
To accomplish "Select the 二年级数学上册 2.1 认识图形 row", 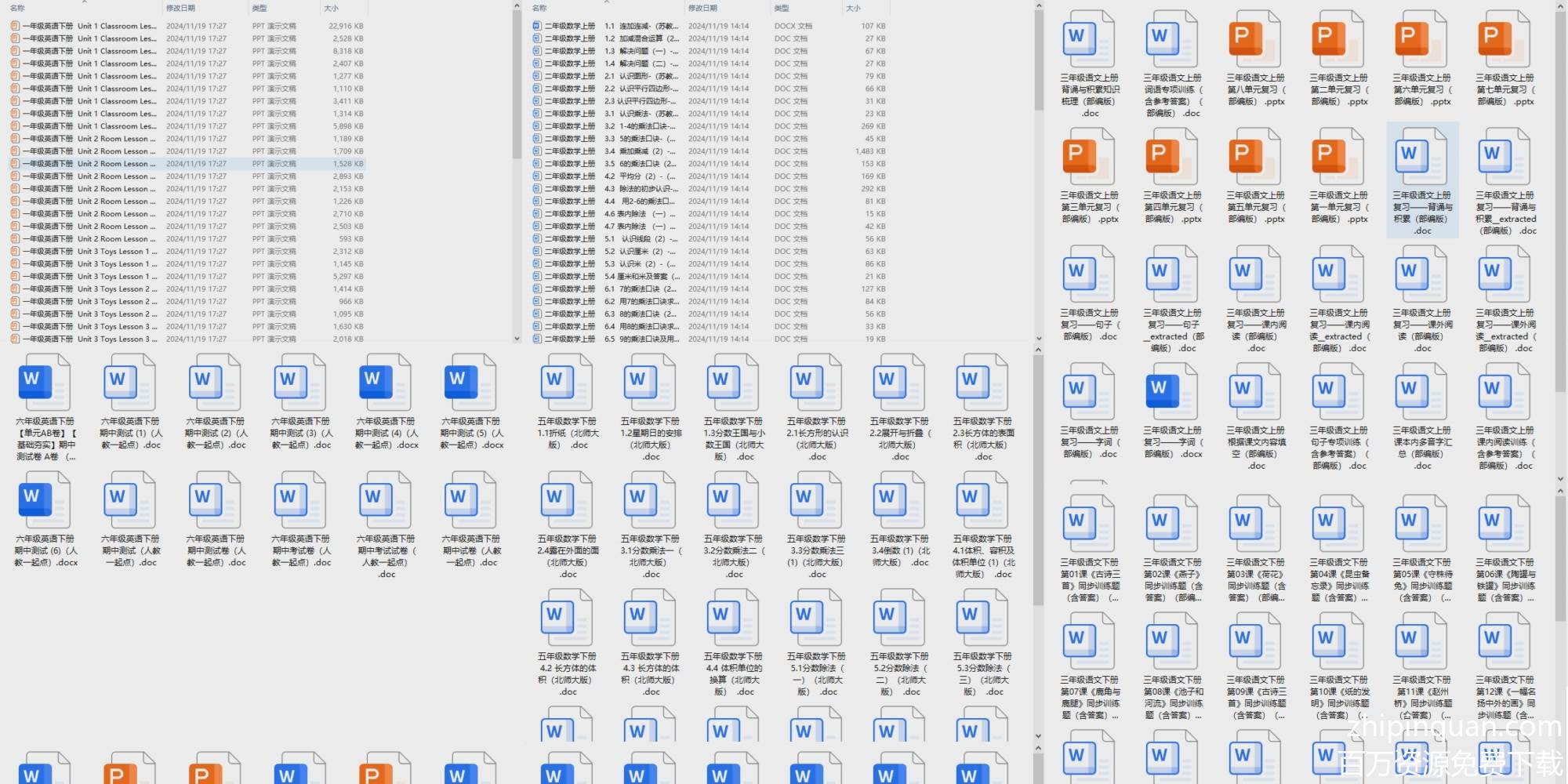I will (x=710, y=76).
